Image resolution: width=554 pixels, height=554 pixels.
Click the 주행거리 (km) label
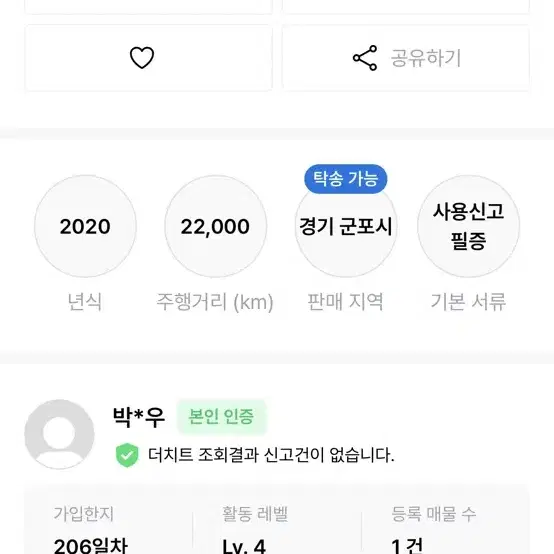click(x=215, y=302)
